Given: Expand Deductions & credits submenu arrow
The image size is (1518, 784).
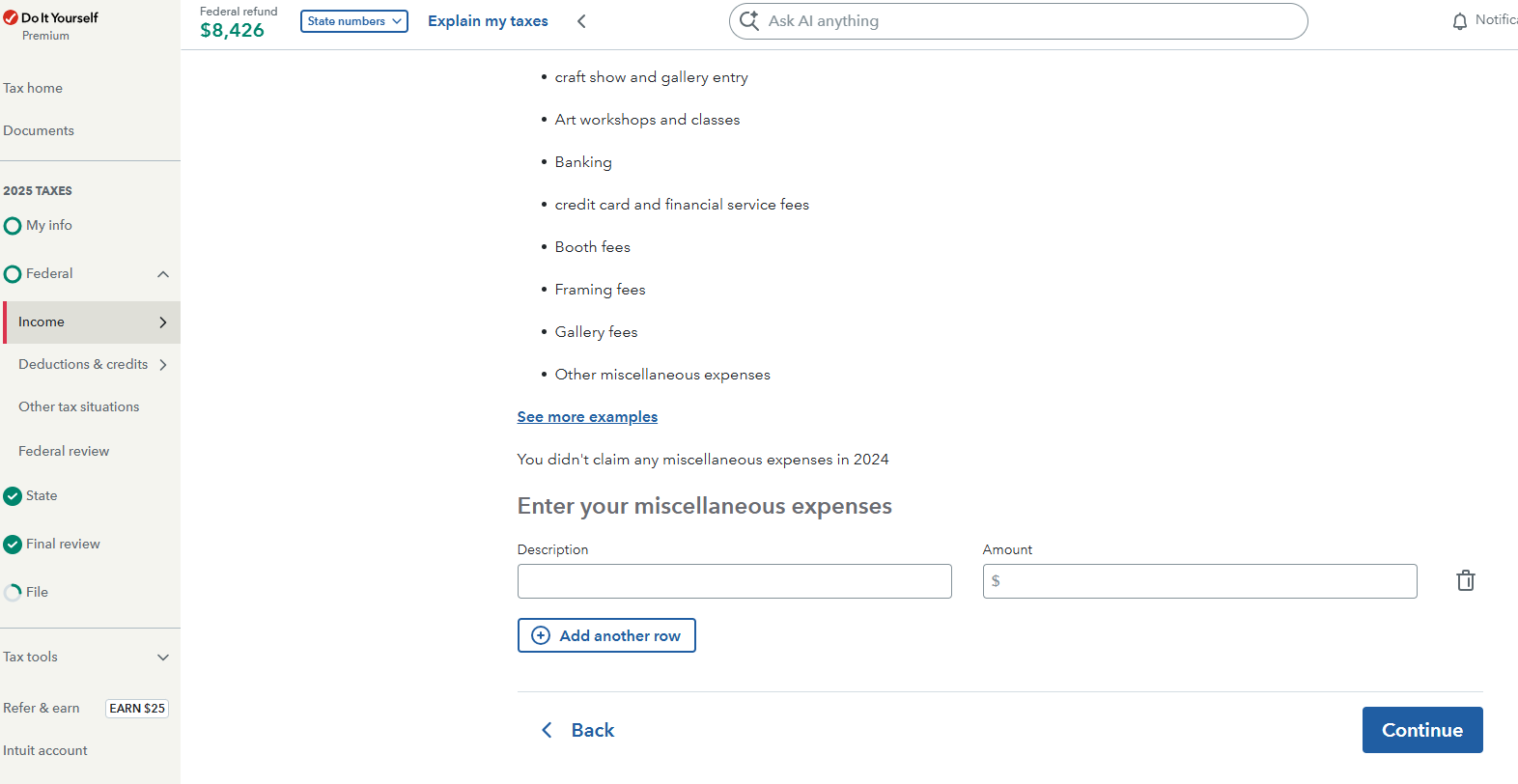Looking at the screenshot, I should [163, 365].
